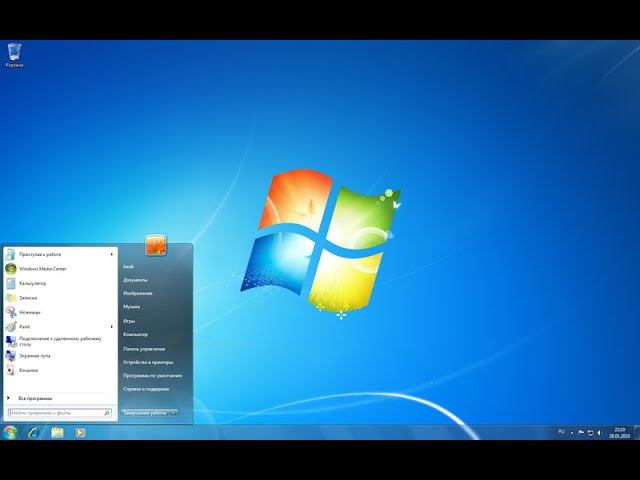
Task: Click the magnifier icon in search box
Action: (107, 413)
